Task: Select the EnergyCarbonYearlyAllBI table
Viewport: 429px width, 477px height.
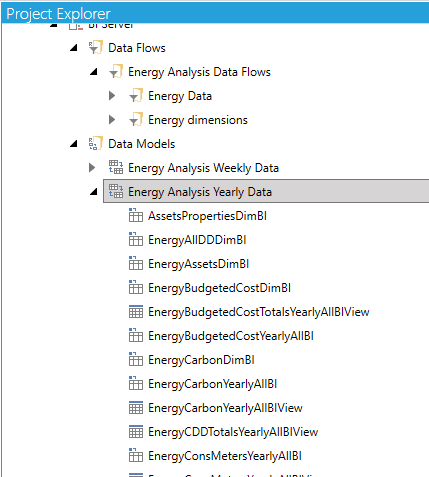Action: pyautogui.click(x=213, y=384)
